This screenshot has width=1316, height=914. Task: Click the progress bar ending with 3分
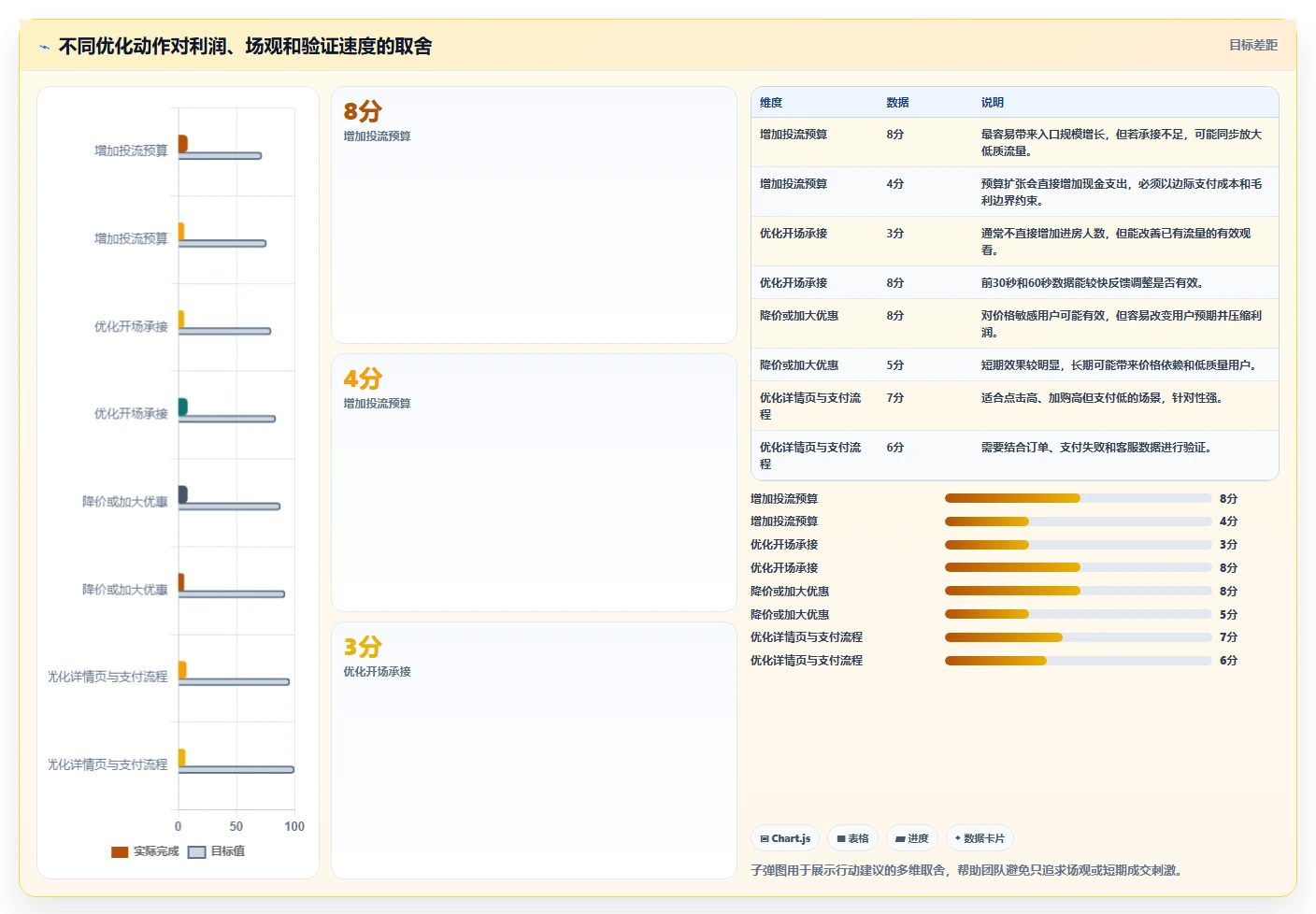pyautogui.click(x=1078, y=545)
